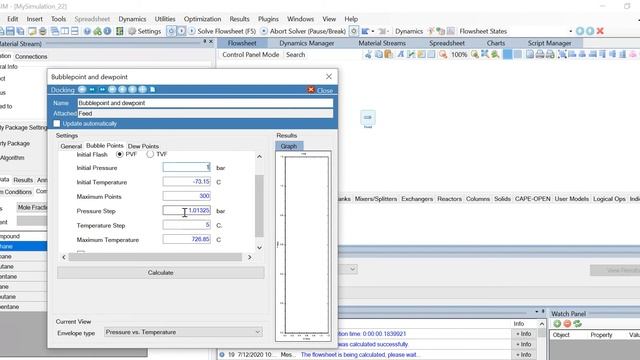The height and width of the screenshot is (360, 640).
Task: Click the green zoom-to-fit arrows icon
Action: coord(495,54)
